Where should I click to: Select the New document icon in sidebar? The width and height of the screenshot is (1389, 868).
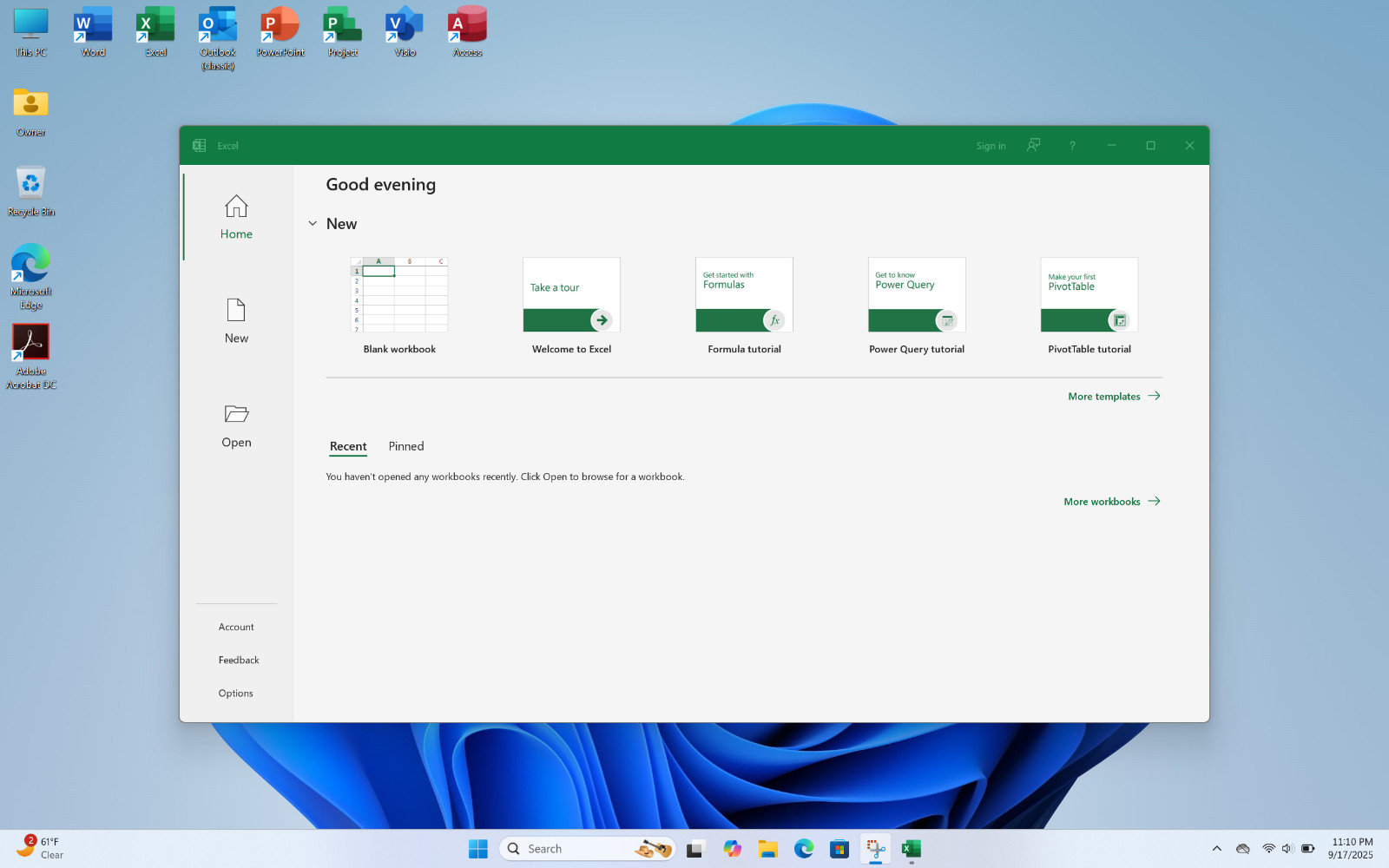(x=236, y=310)
